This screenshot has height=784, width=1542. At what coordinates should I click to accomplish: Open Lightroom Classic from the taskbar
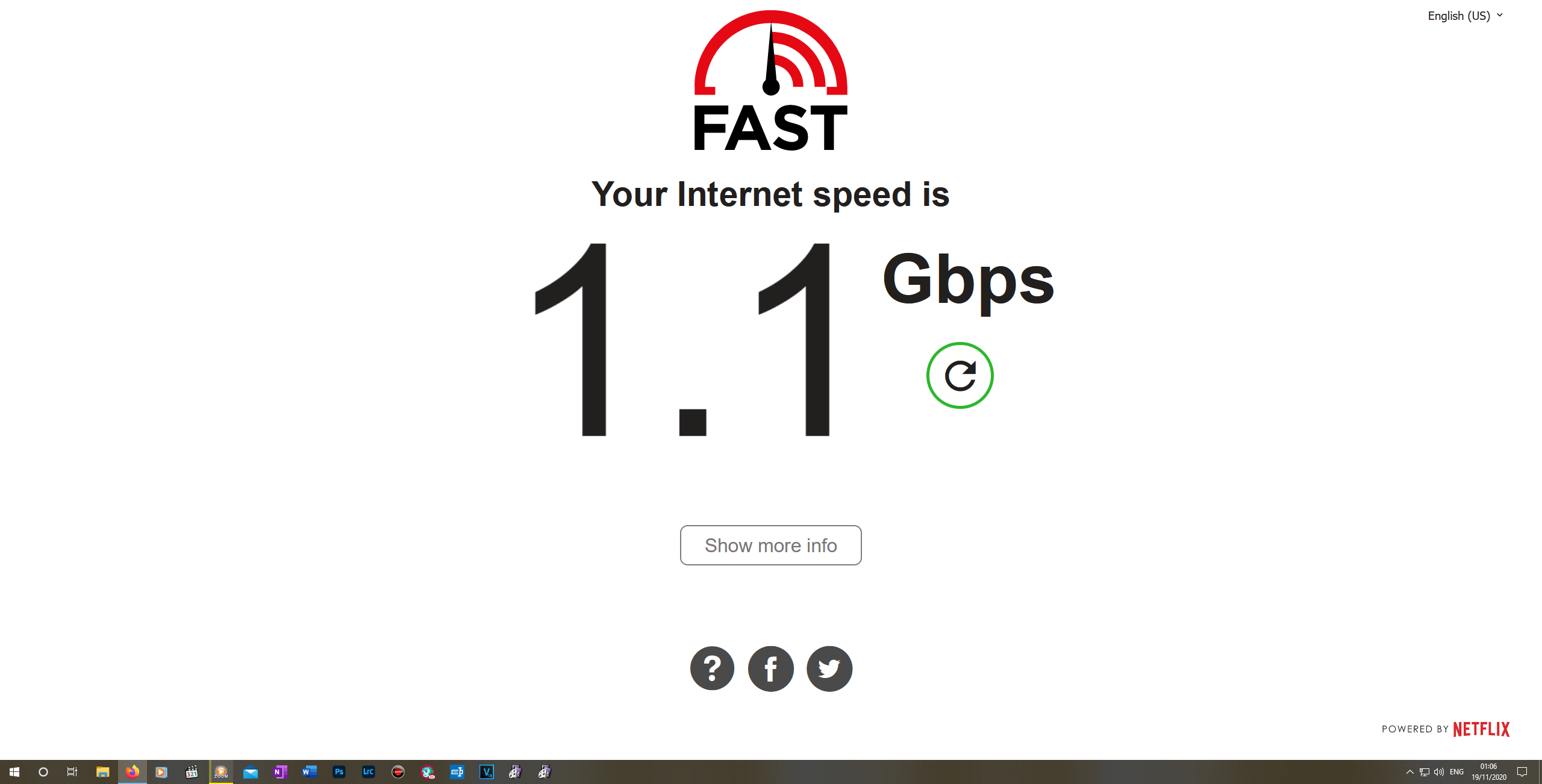point(369,772)
